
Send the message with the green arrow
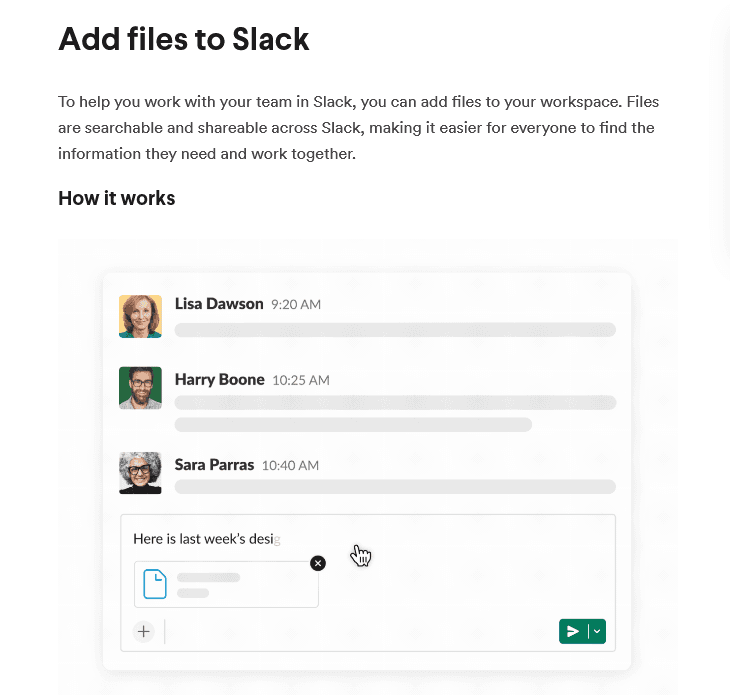(x=573, y=631)
